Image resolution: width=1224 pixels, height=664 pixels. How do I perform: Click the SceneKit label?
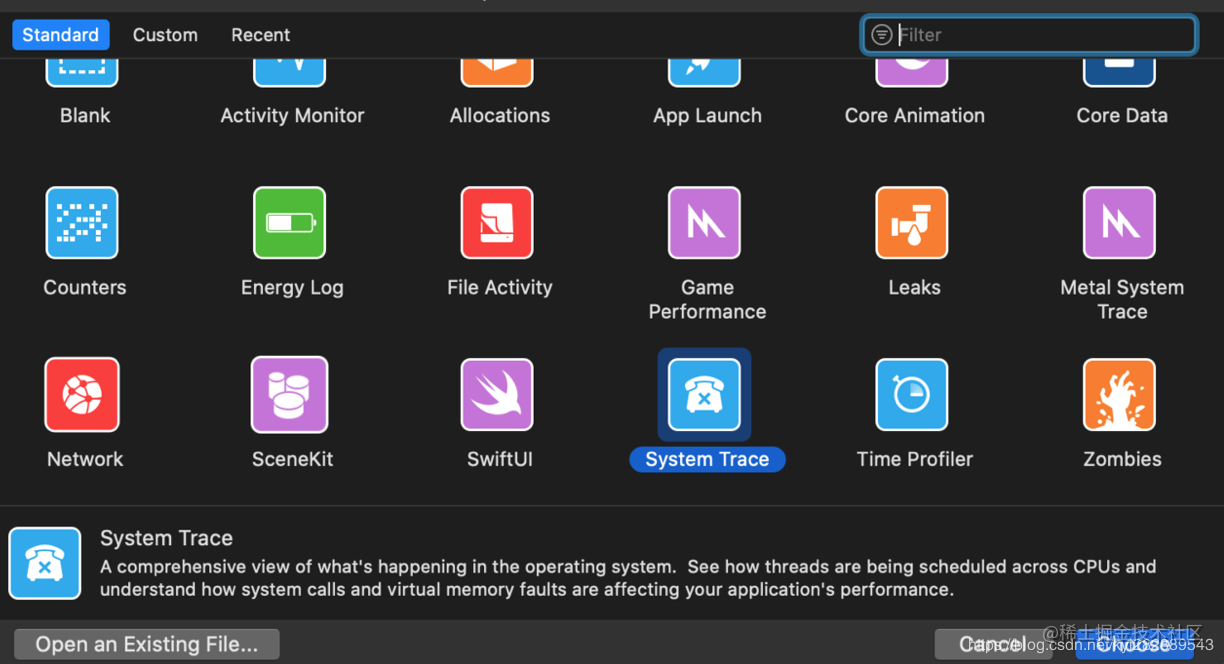point(292,459)
